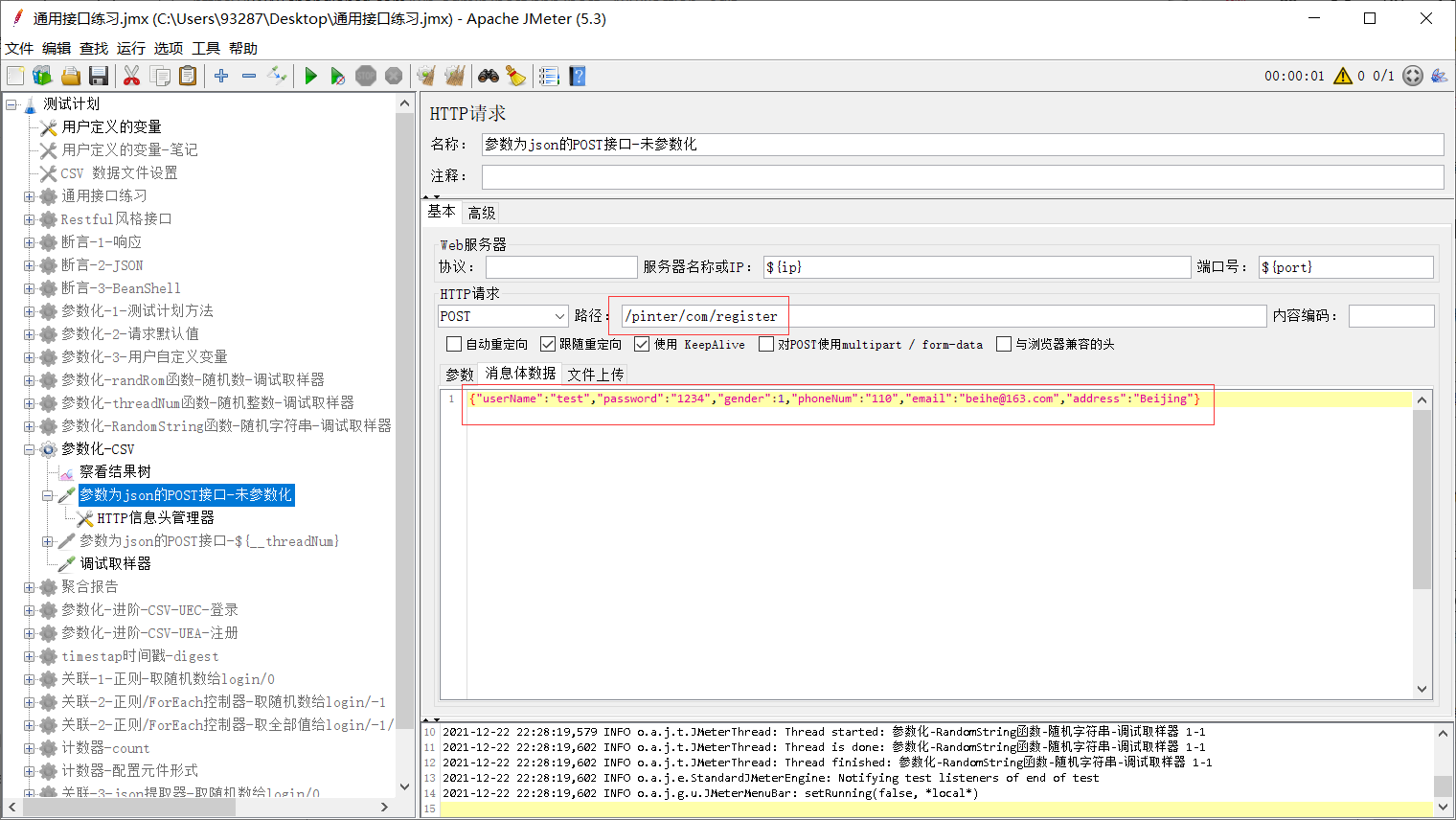Open the 文件 menu
This screenshot has height=820, width=1456.
click(19, 48)
